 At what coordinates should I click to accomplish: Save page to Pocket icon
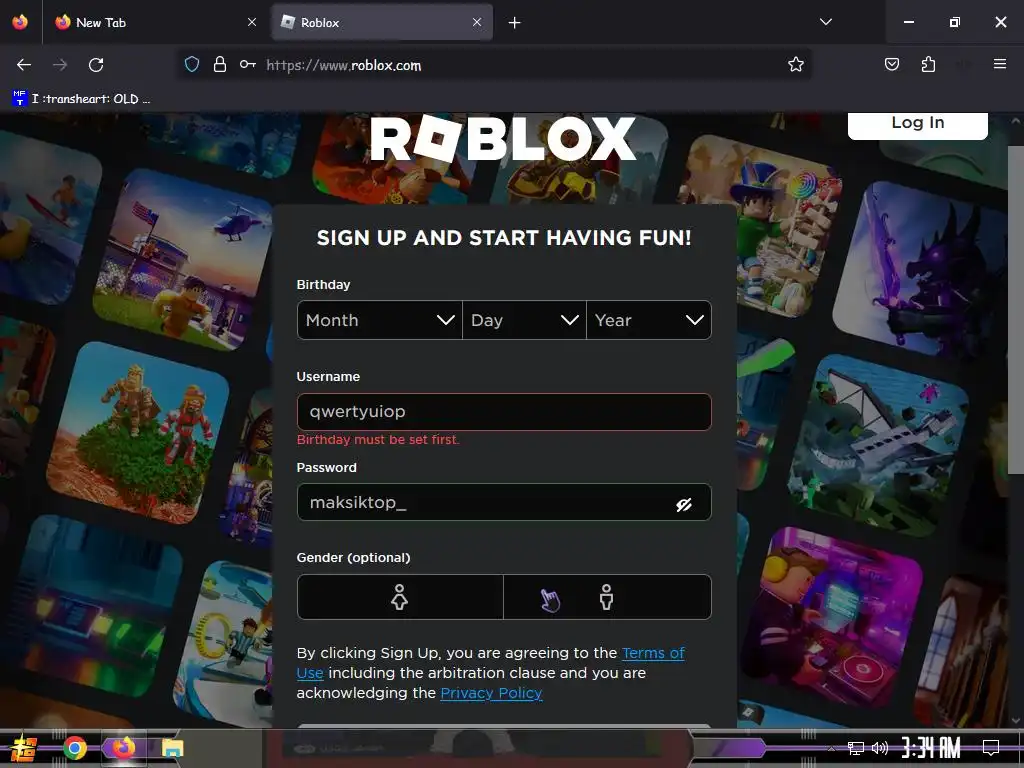[892, 65]
